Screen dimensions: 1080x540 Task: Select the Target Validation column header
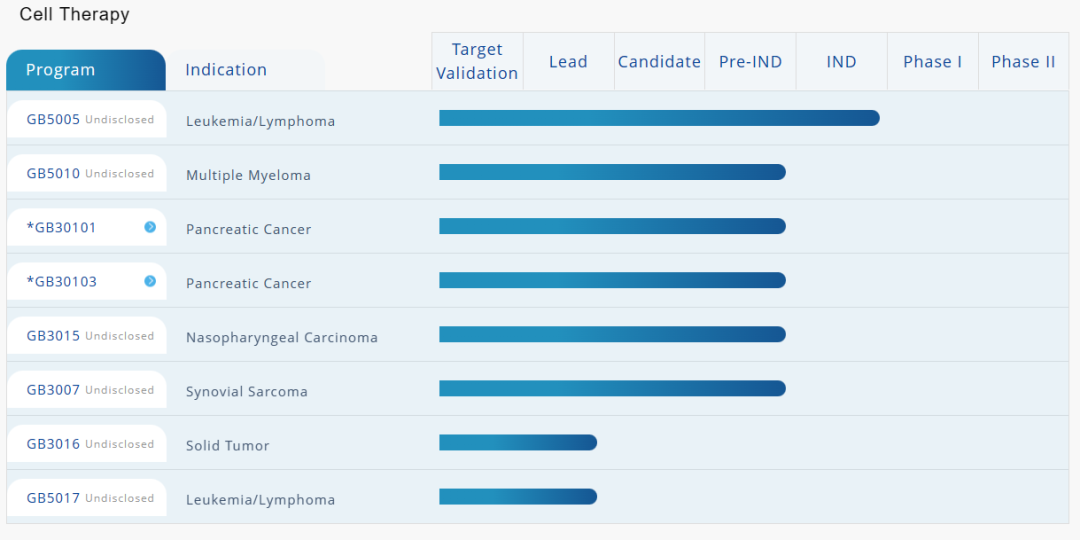477,62
